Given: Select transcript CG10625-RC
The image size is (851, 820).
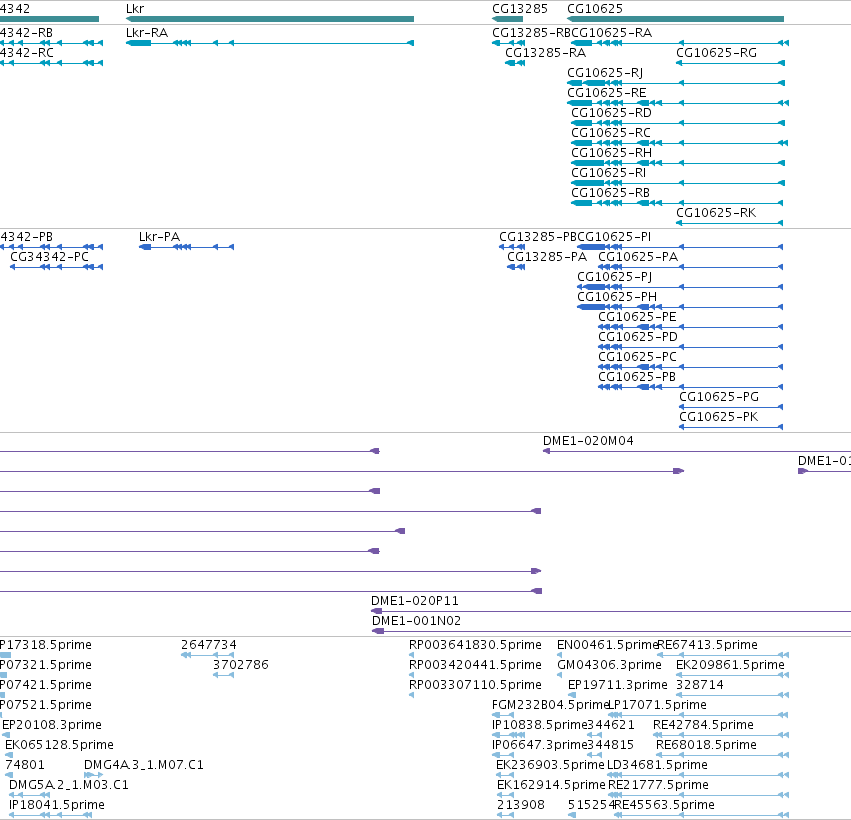Looking at the screenshot, I should [x=679, y=143].
